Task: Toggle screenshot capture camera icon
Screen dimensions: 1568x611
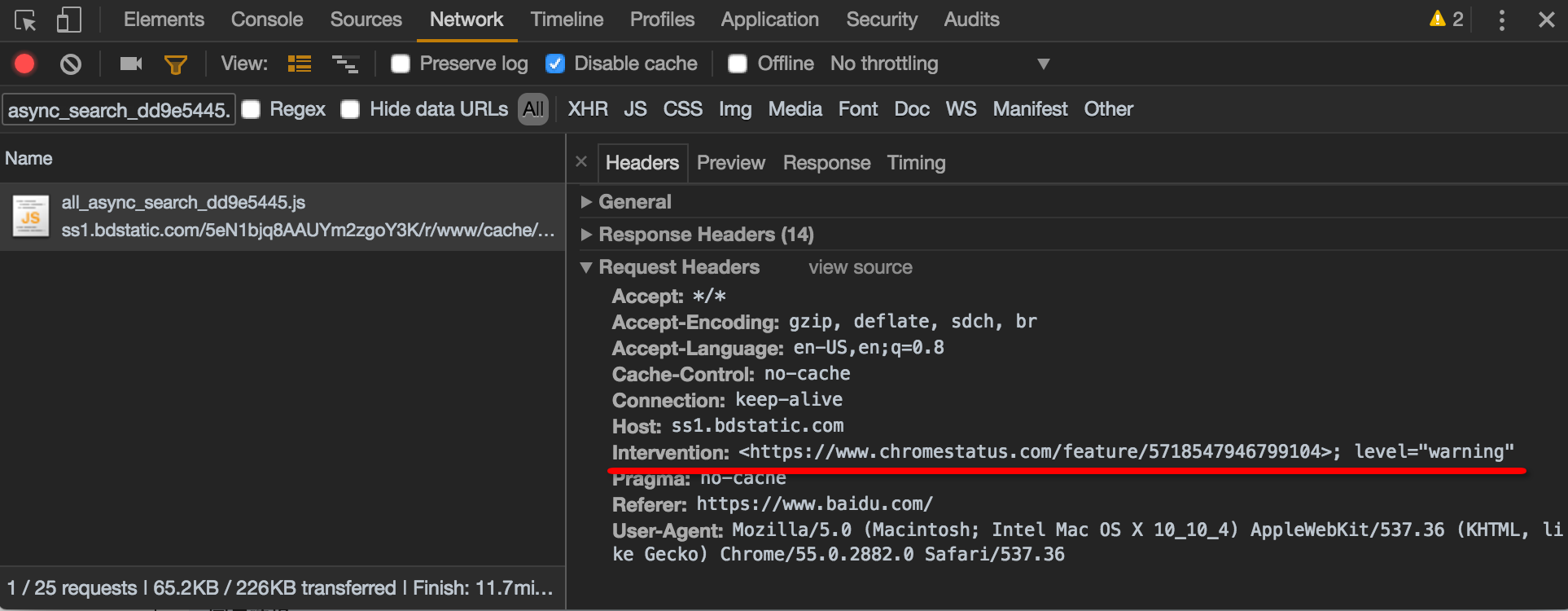Action: 130,64
